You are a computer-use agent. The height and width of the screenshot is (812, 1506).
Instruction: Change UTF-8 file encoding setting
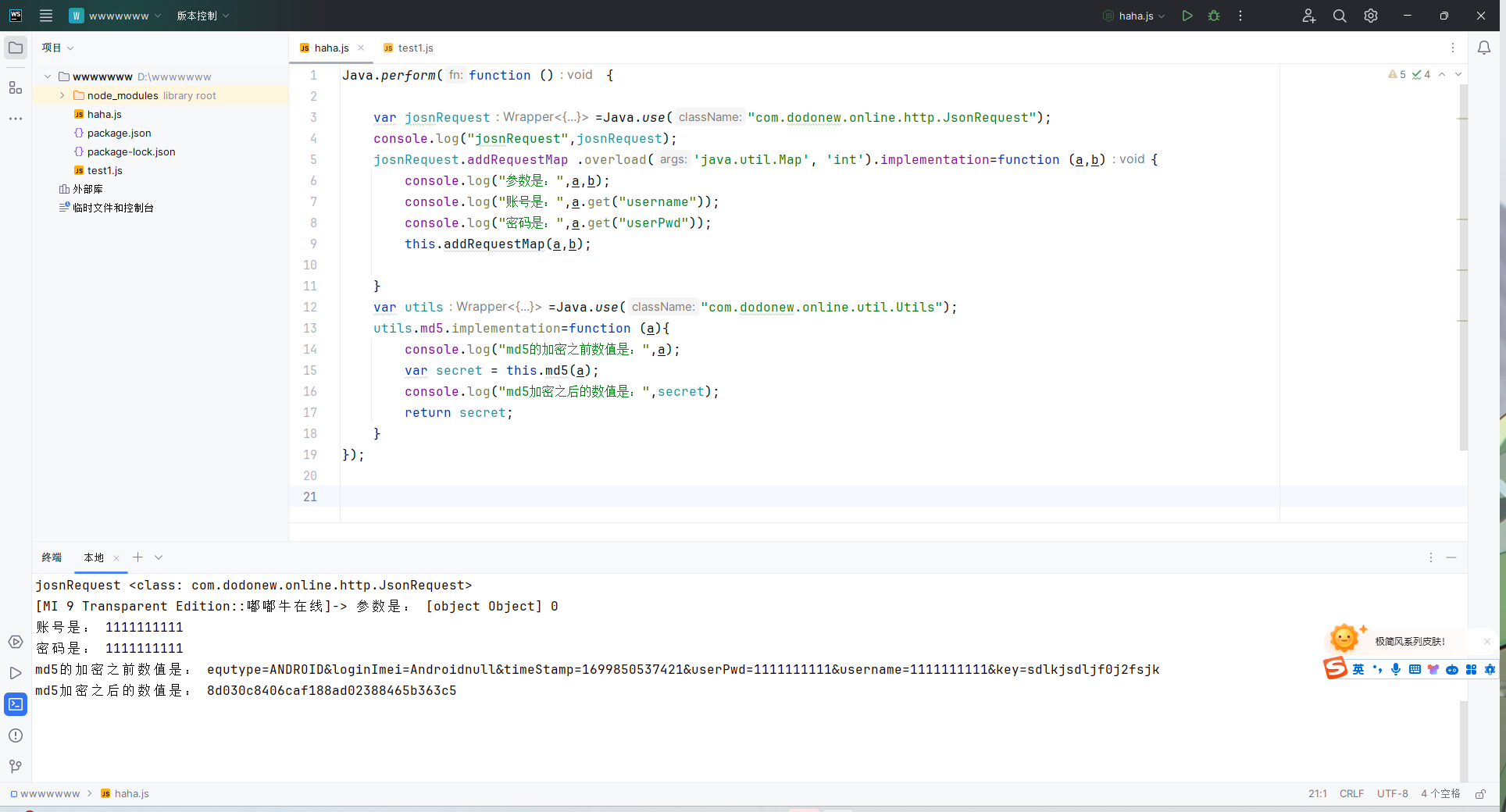(x=1393, y=793)
